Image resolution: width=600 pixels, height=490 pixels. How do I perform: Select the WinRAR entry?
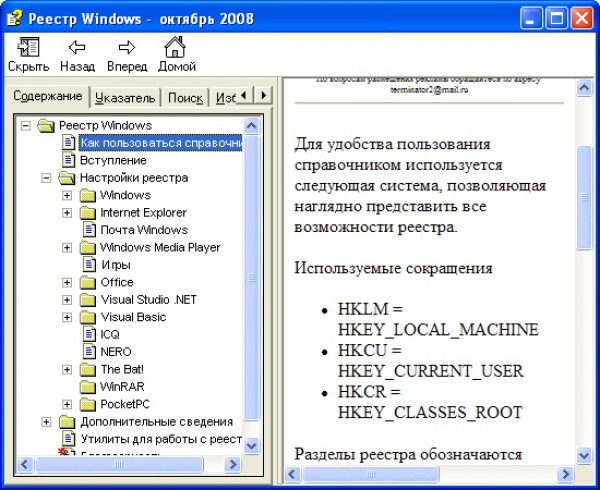point(122,387)
